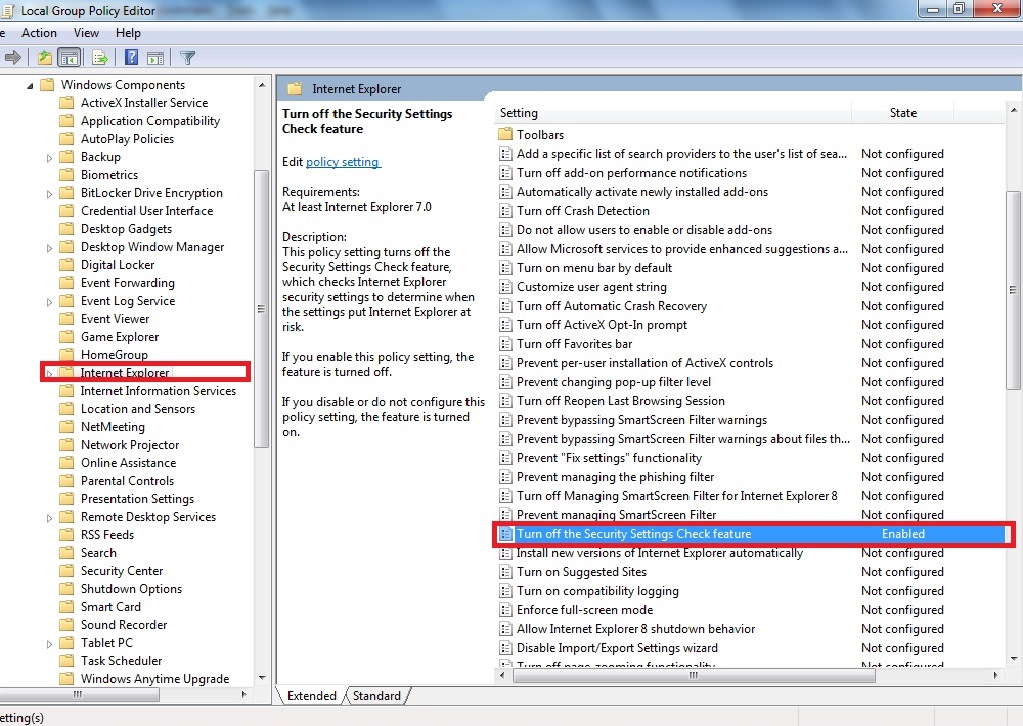Screen dimensions: 1023x726
Task: Select the Online Assistance tree item
Action: [129, 463]
